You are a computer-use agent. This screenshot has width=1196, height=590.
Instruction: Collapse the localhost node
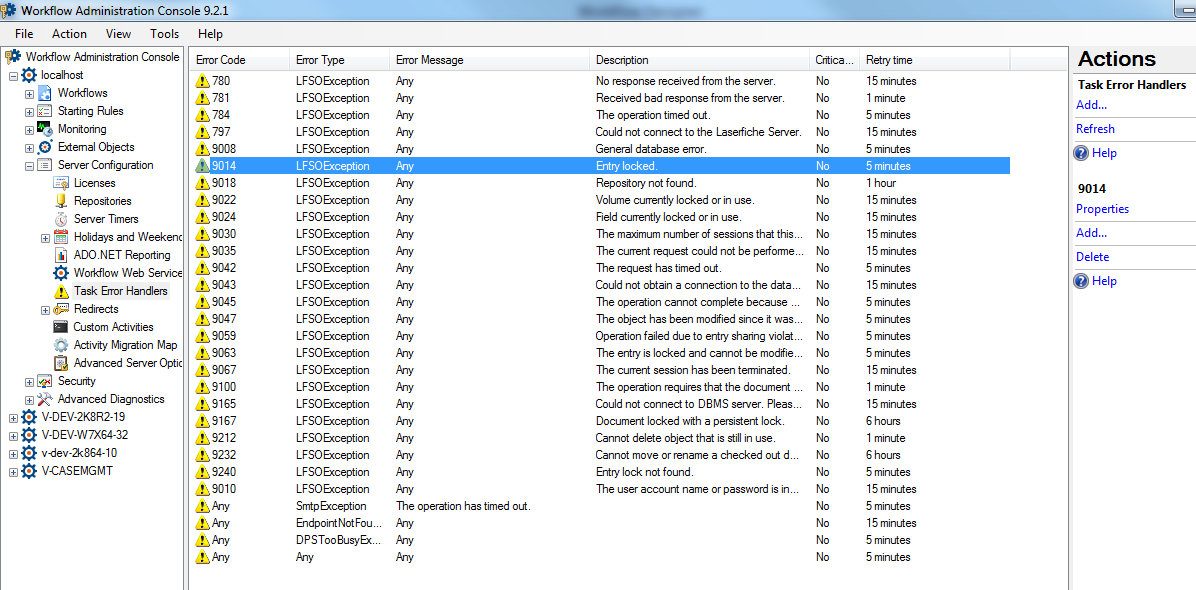tap(13, 75)
